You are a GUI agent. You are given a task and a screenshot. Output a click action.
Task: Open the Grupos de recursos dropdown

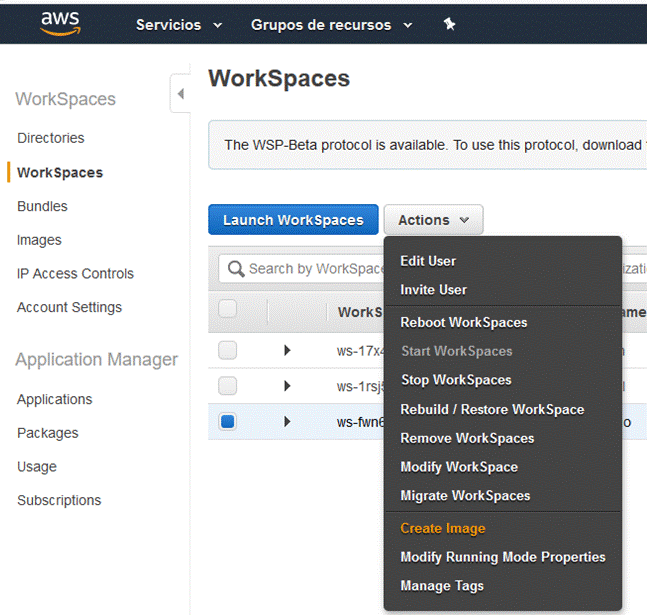click(331, 25)
